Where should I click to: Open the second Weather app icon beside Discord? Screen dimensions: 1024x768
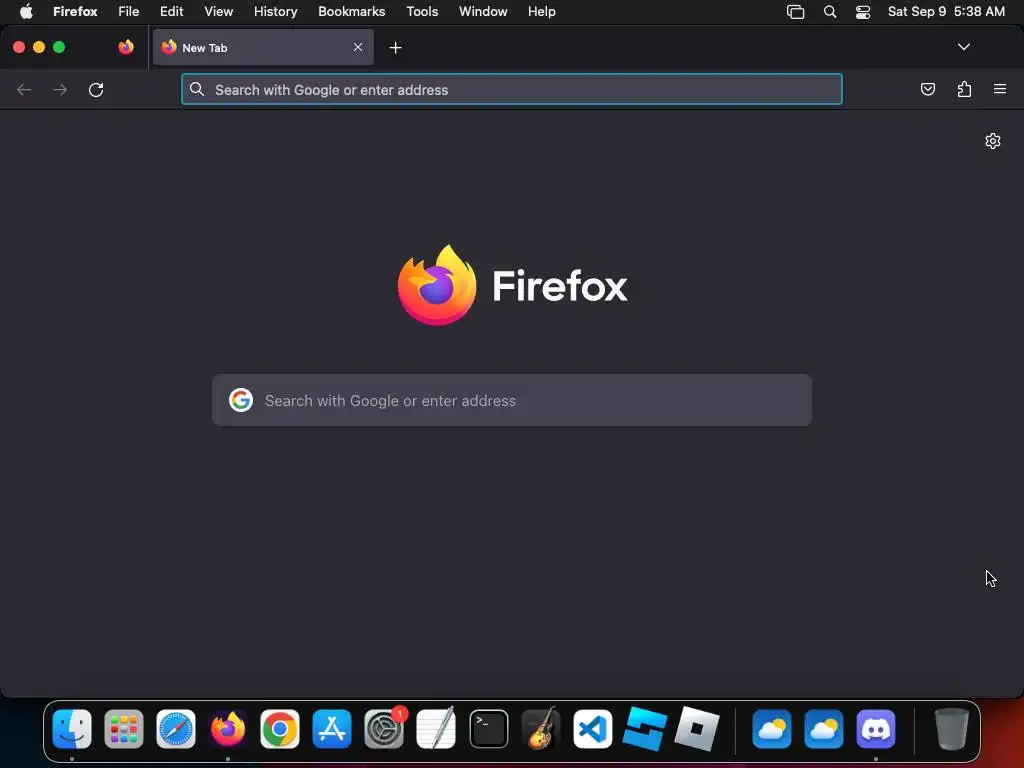pos(824,729)
